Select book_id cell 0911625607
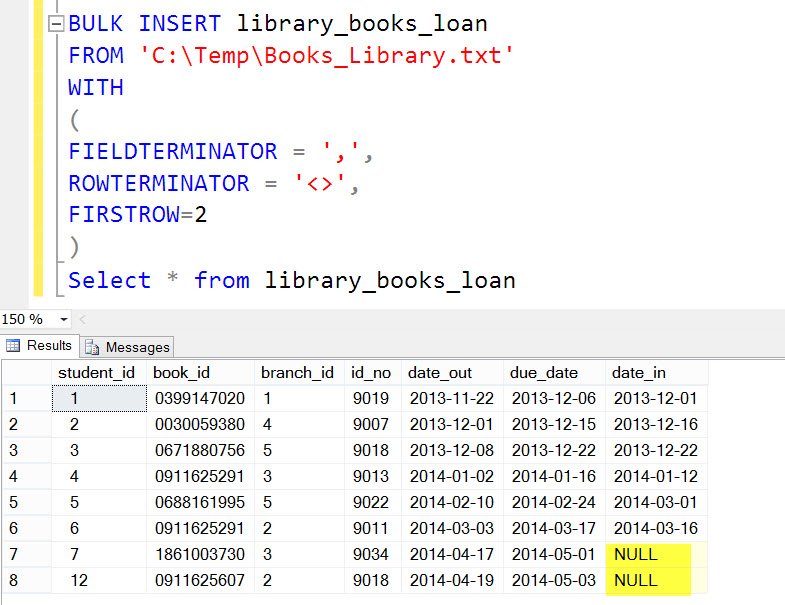 200,580
